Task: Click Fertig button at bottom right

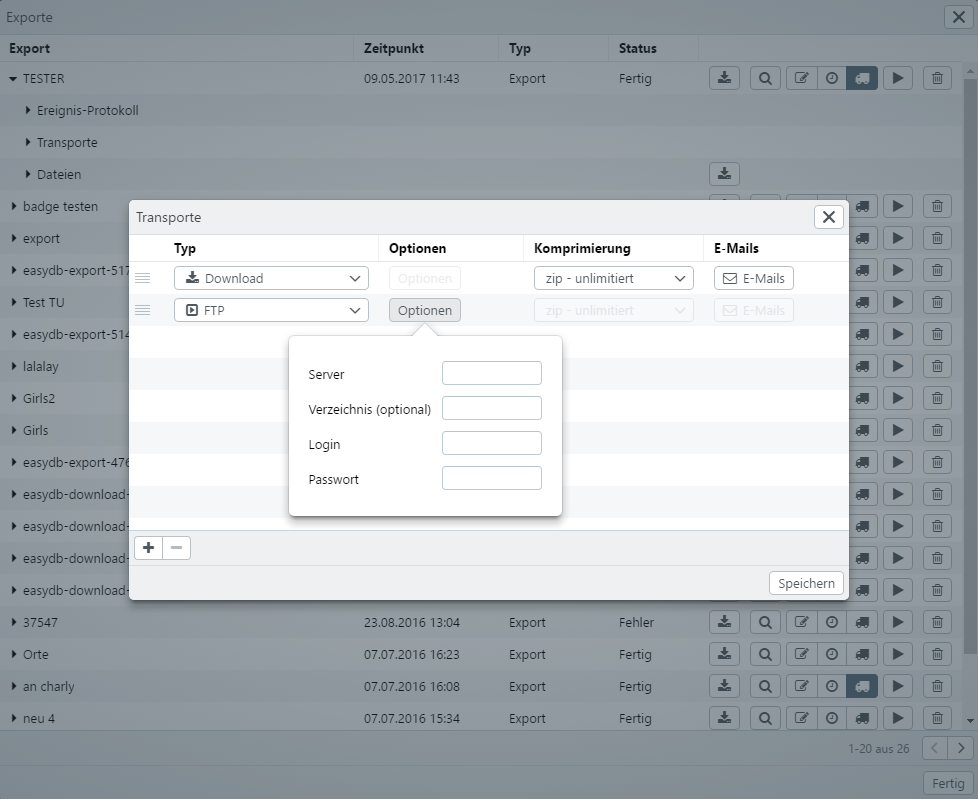Action: [x=948, y=783]
